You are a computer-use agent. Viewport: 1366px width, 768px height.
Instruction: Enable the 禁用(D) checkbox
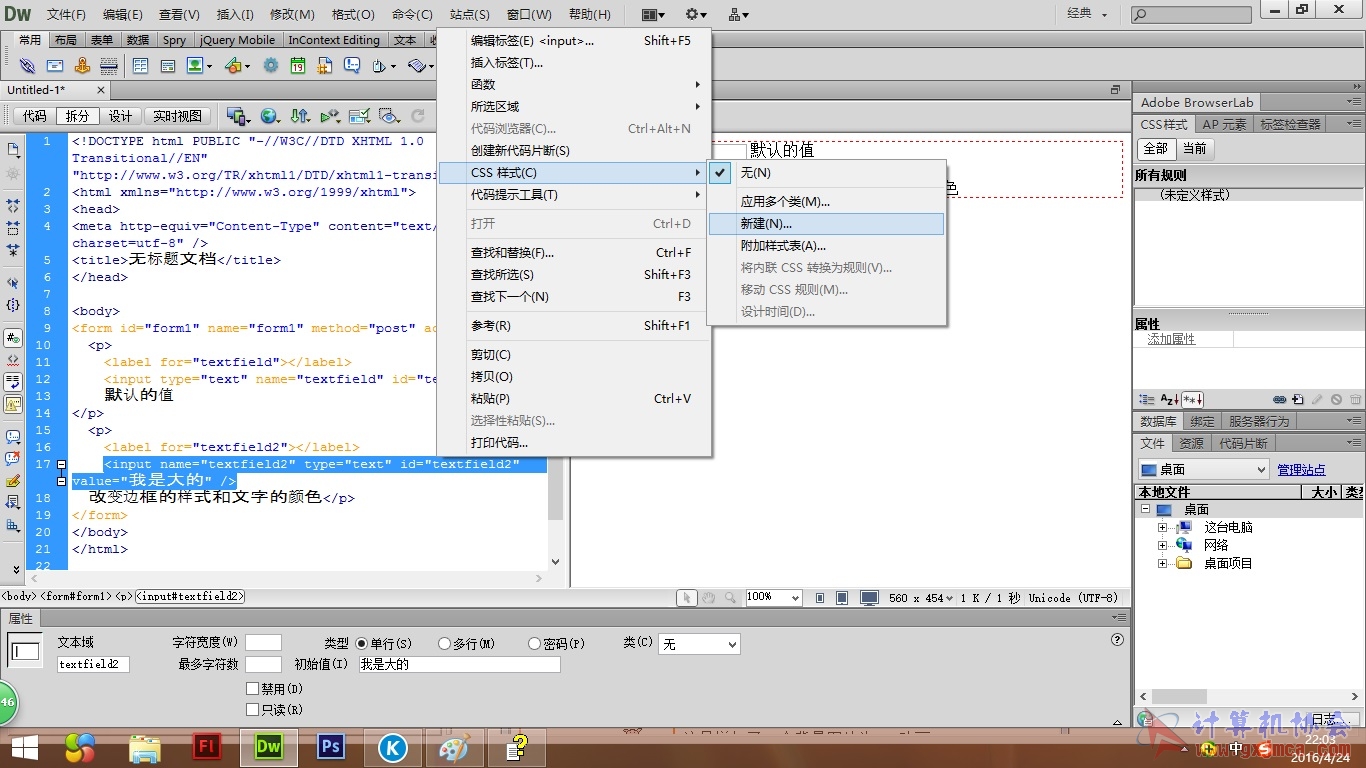pos(252,689)
